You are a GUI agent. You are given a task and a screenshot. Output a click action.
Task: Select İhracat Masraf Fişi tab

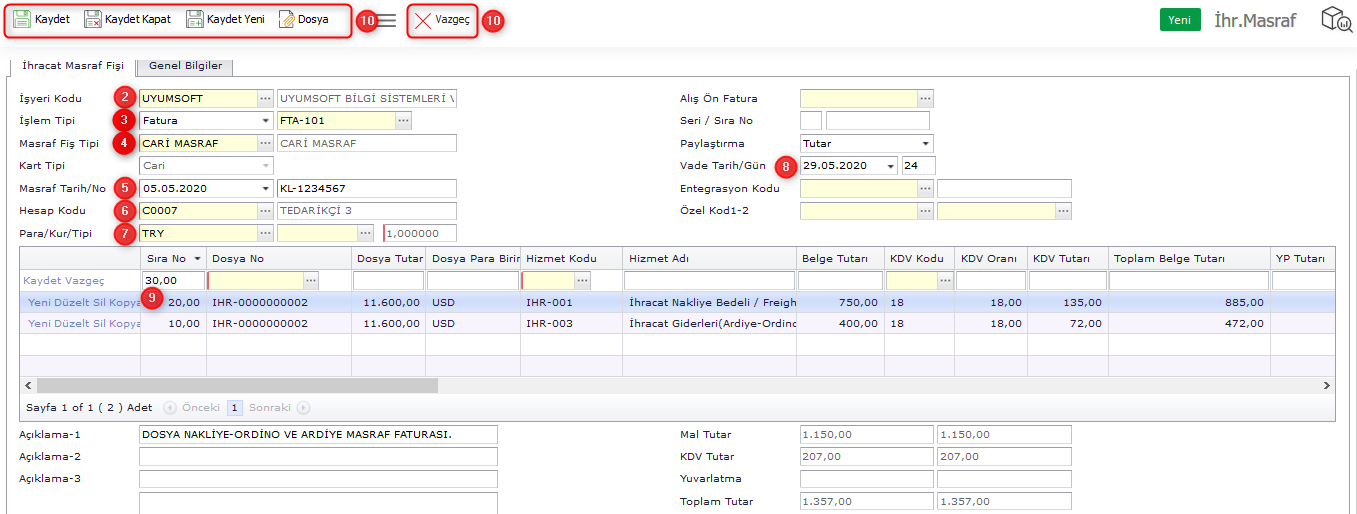point(73,66)
